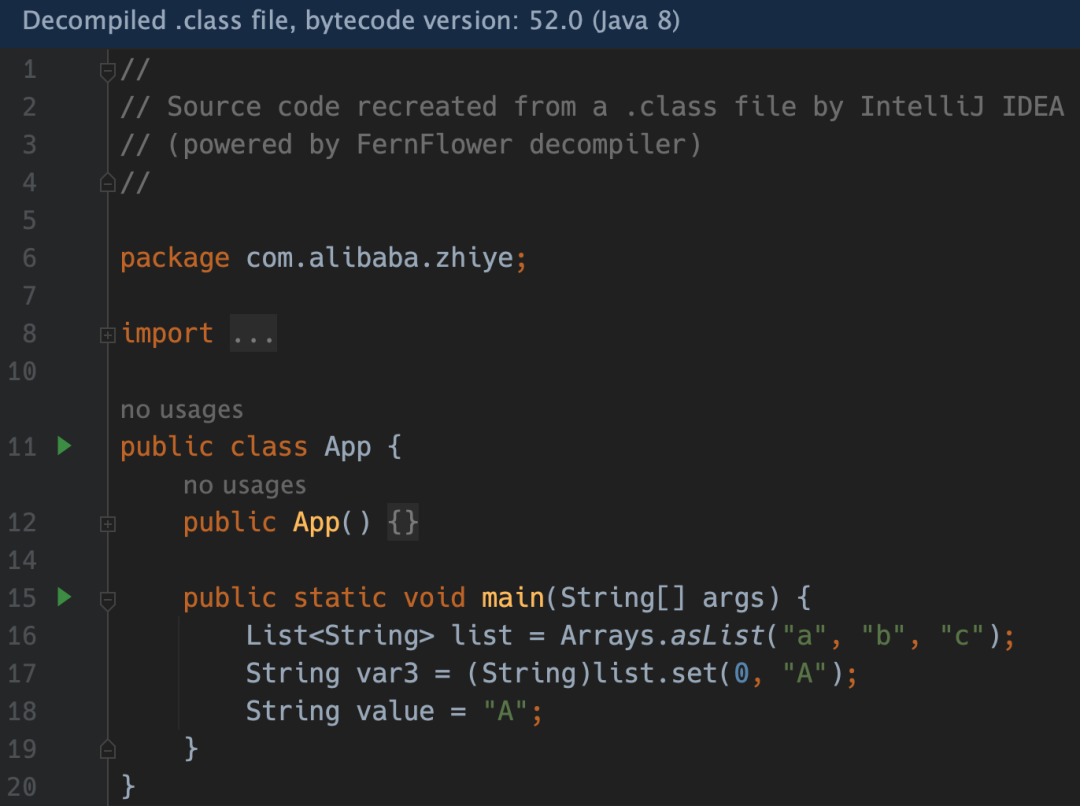The height and width of the screenshot is (806, 1080).
Task: Click closing brace of class on line 20
Action: pos(128,787)
